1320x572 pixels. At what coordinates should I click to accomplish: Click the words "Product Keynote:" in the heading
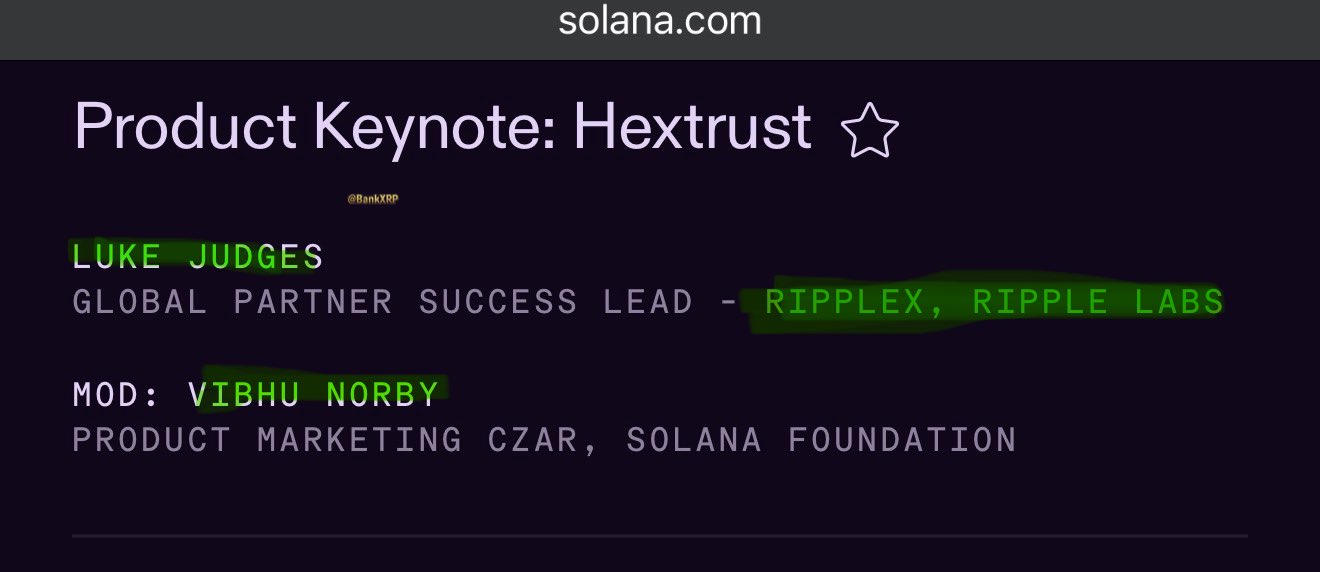pos(314,127)
